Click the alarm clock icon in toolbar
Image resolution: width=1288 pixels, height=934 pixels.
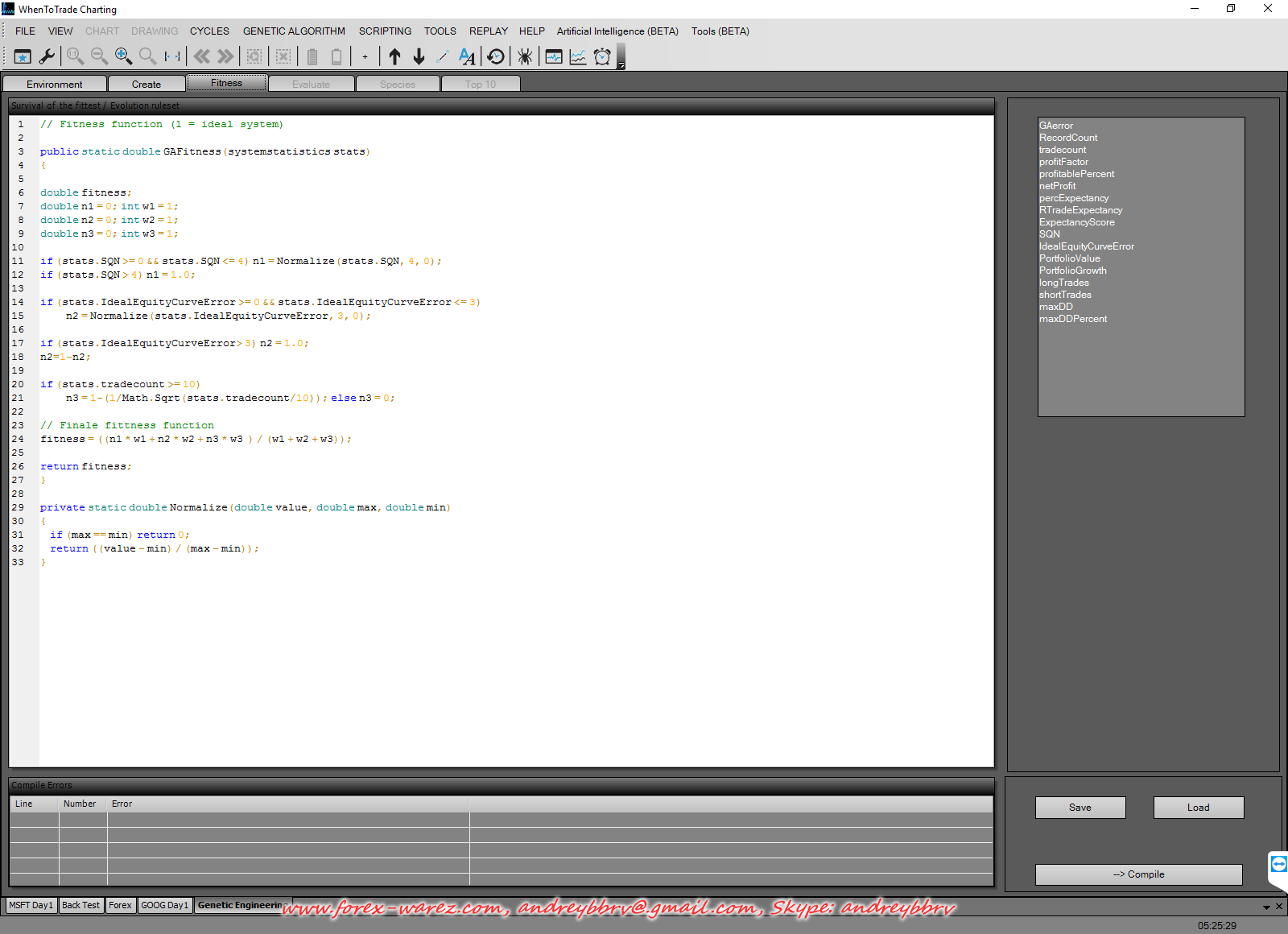click(602, 56)
